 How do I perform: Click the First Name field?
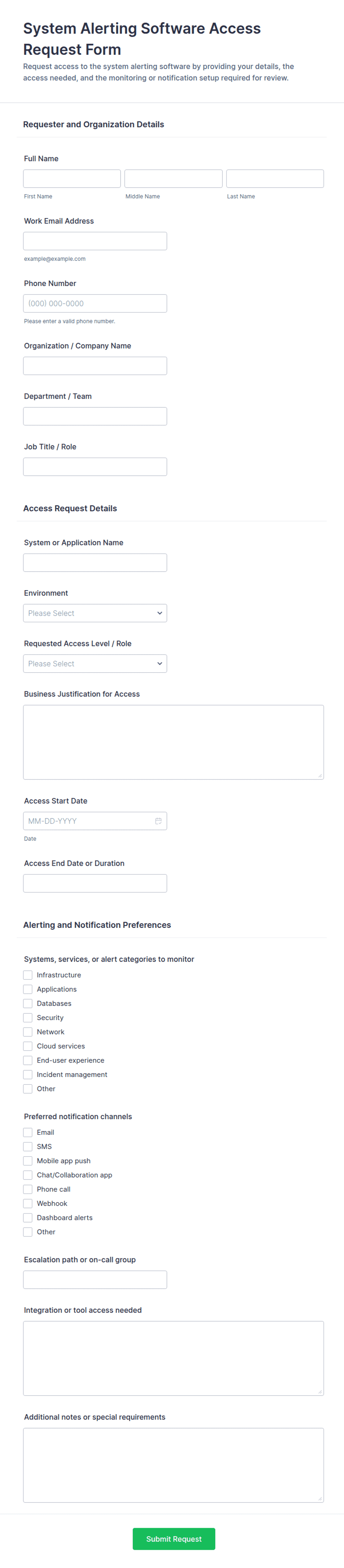[72, 178]
